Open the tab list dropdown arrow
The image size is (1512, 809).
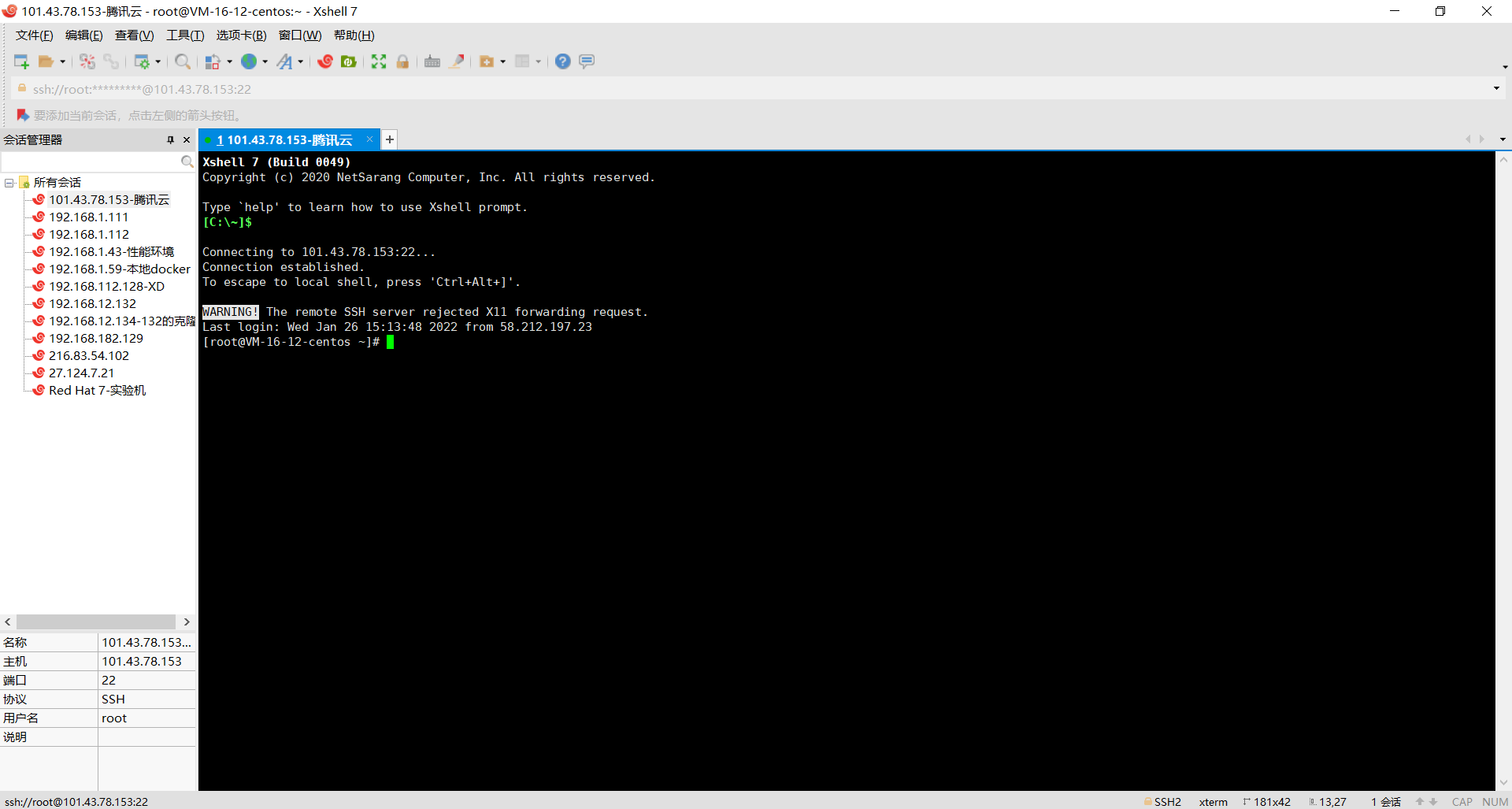(x=1503, y=139)
